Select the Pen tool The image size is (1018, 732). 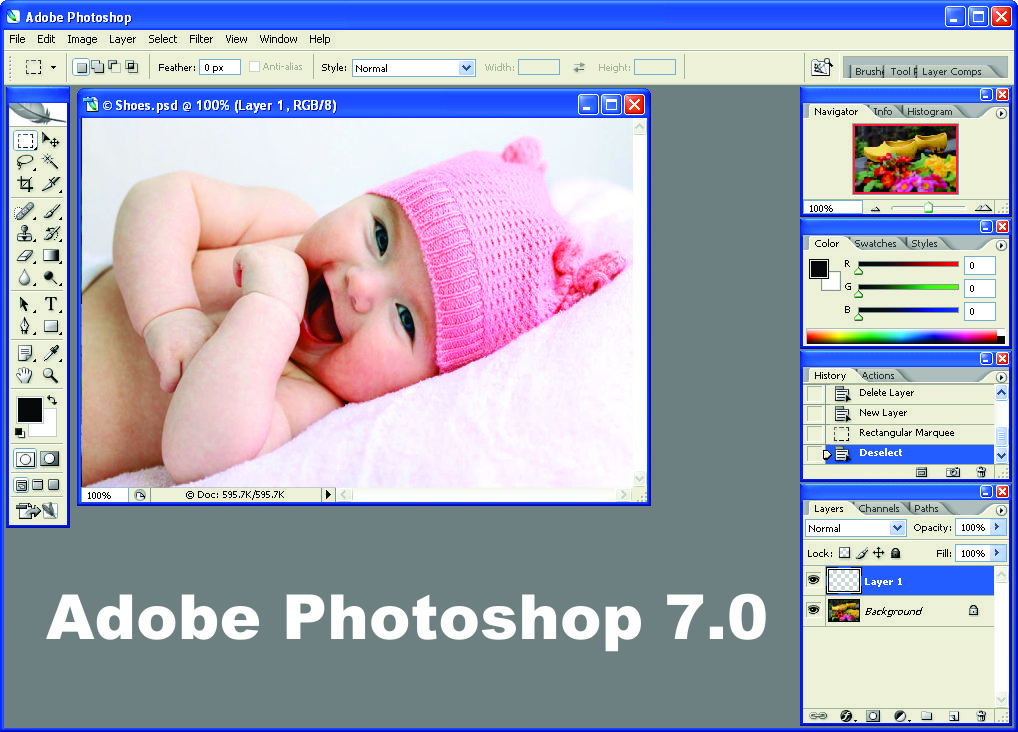[25, 325]
